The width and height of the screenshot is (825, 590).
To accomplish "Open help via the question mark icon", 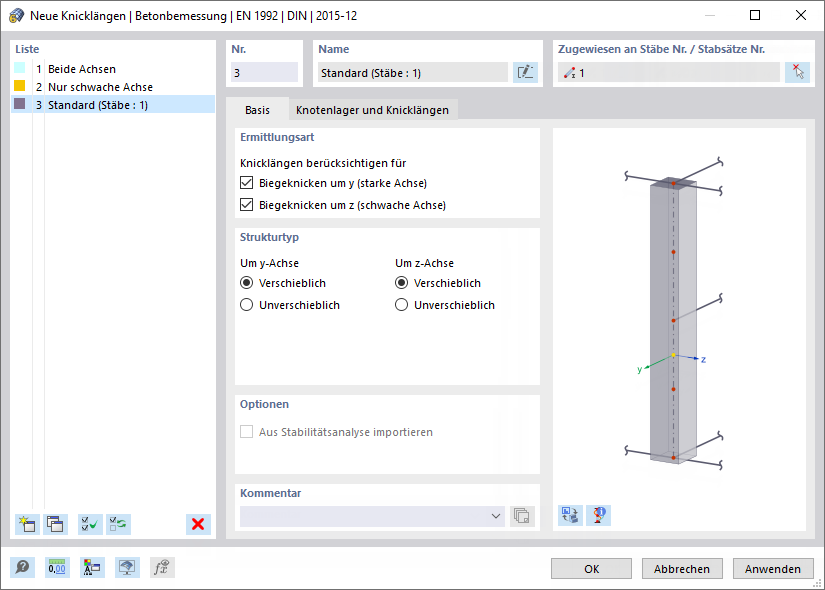I will 23,567.
